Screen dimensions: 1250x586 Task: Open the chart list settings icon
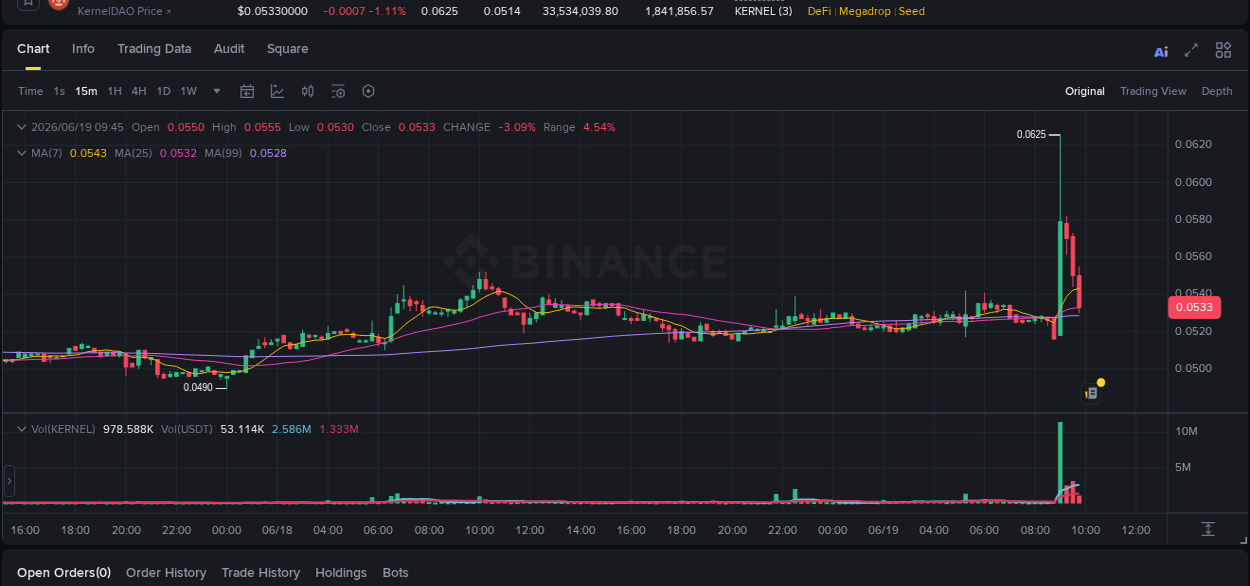tap(338, 91)
